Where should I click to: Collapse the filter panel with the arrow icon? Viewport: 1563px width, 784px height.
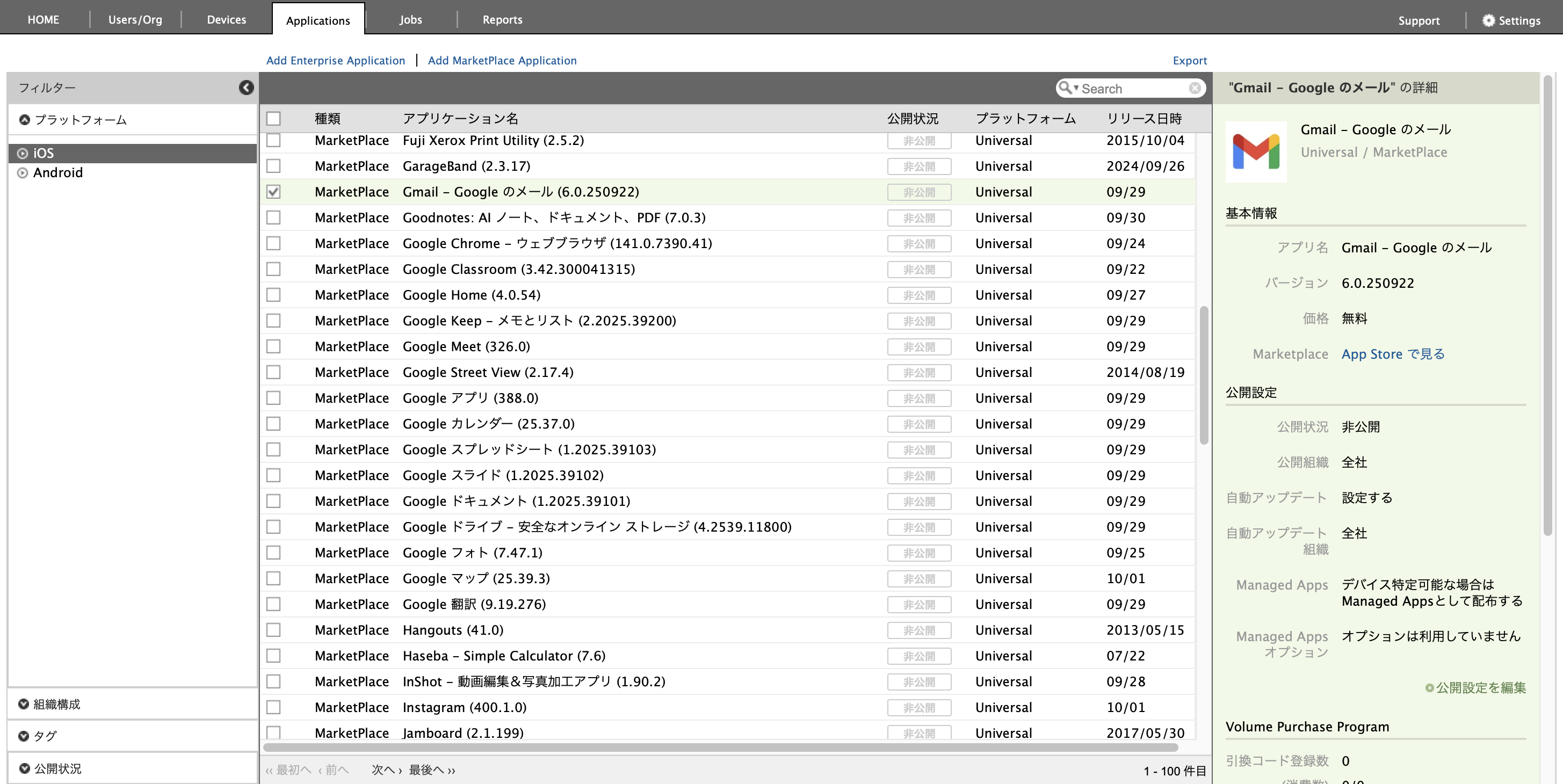pos(246,88)
